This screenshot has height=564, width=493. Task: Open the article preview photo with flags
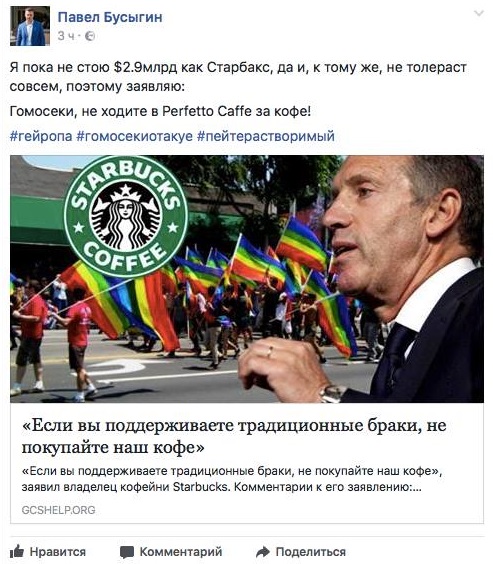247,279
